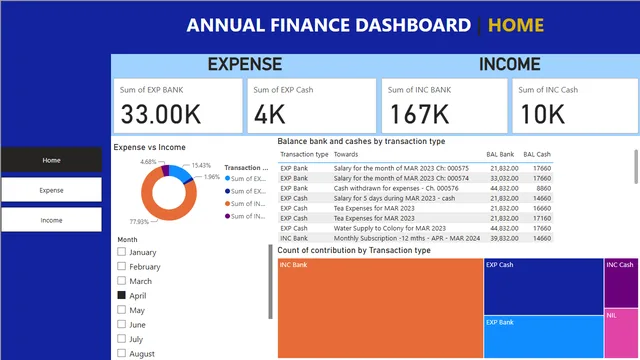Sort by the Towards column header
Image resolution: width=640 pixels, height=360 pixels.
[x=346, y=154]
